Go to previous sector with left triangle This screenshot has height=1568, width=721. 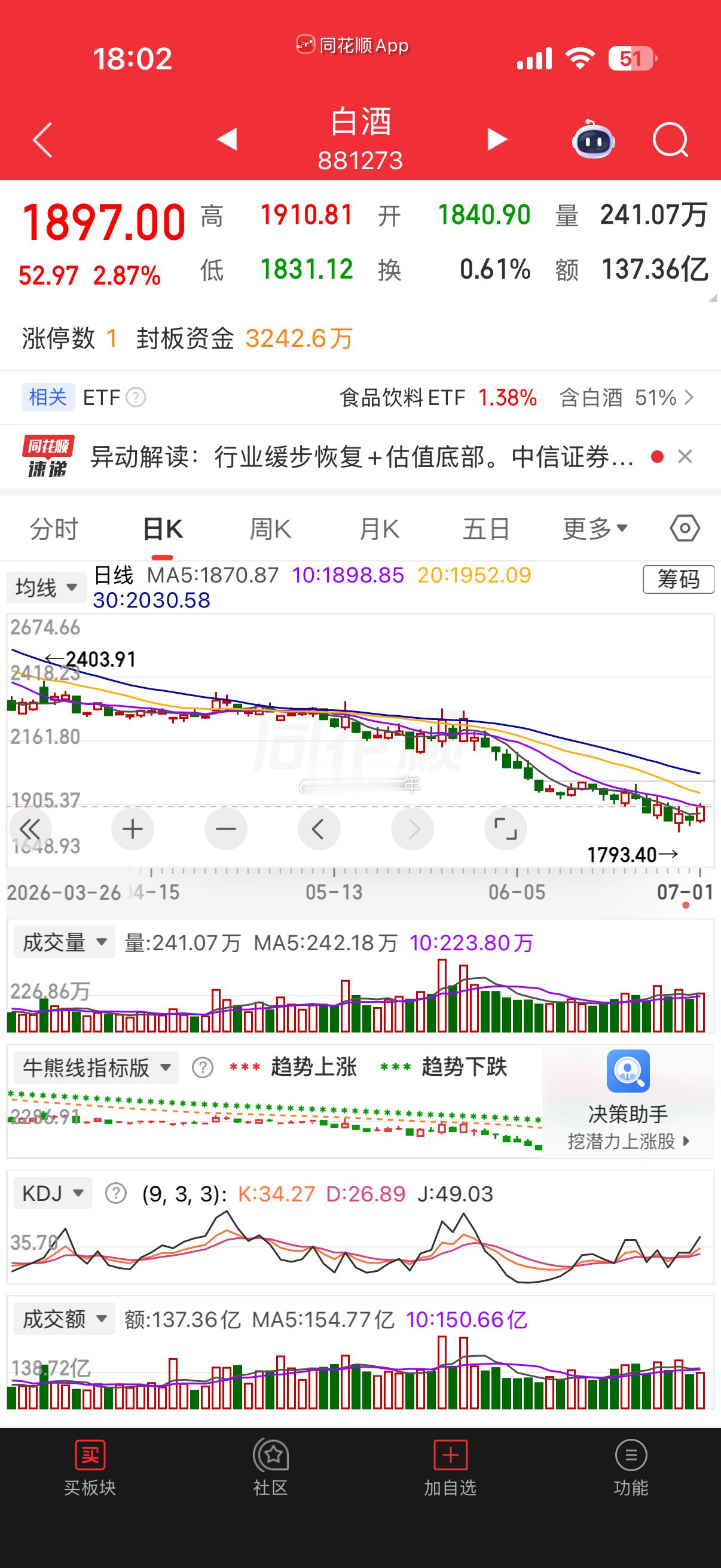[x=227, y=139]
